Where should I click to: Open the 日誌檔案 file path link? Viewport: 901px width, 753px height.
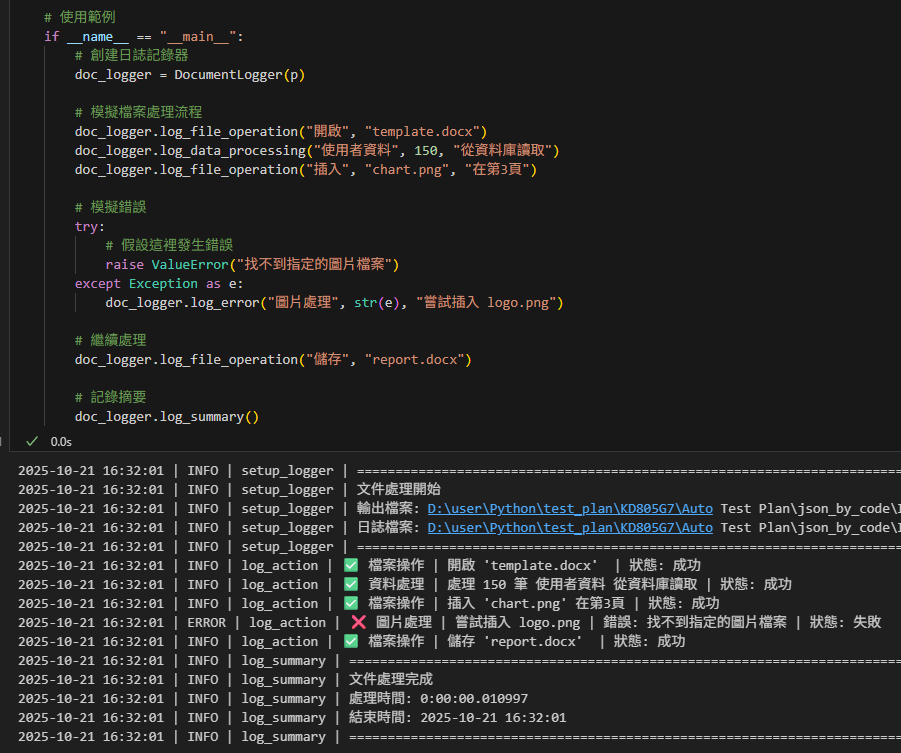tap(569, 527)
